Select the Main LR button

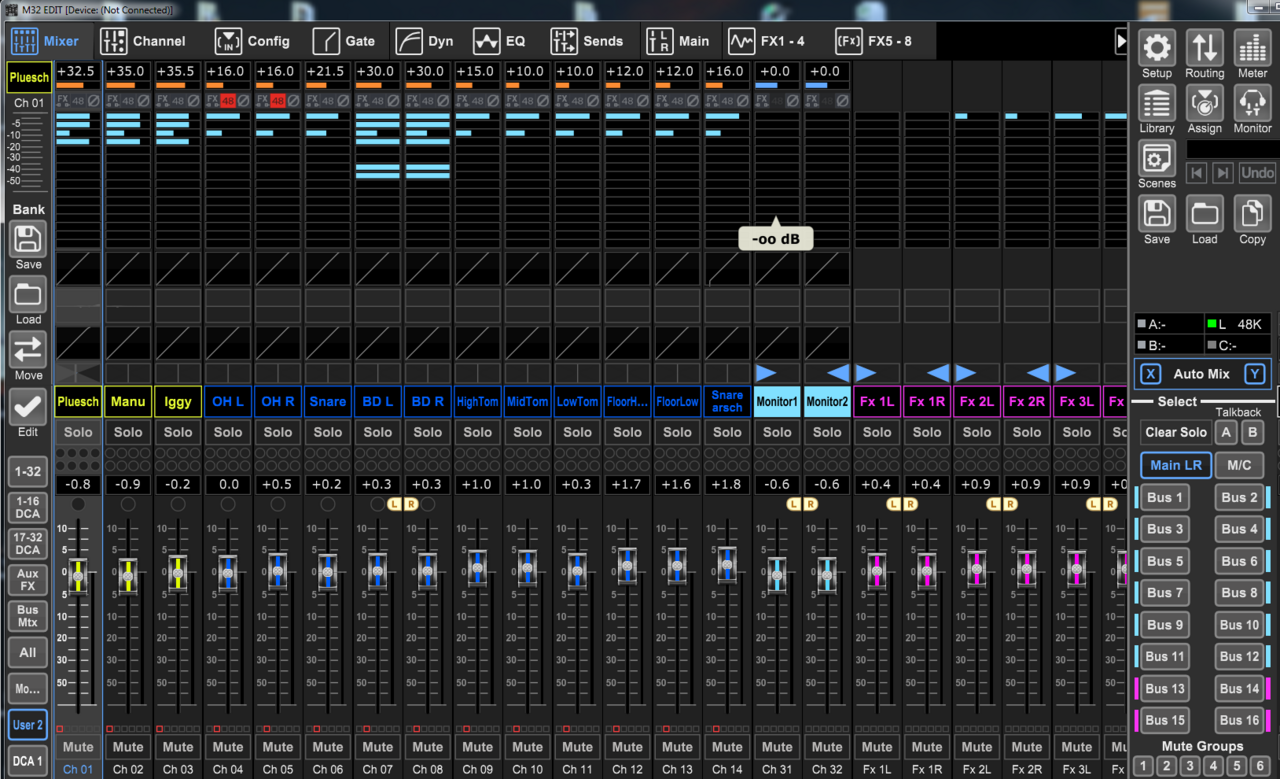(1176, 465)
